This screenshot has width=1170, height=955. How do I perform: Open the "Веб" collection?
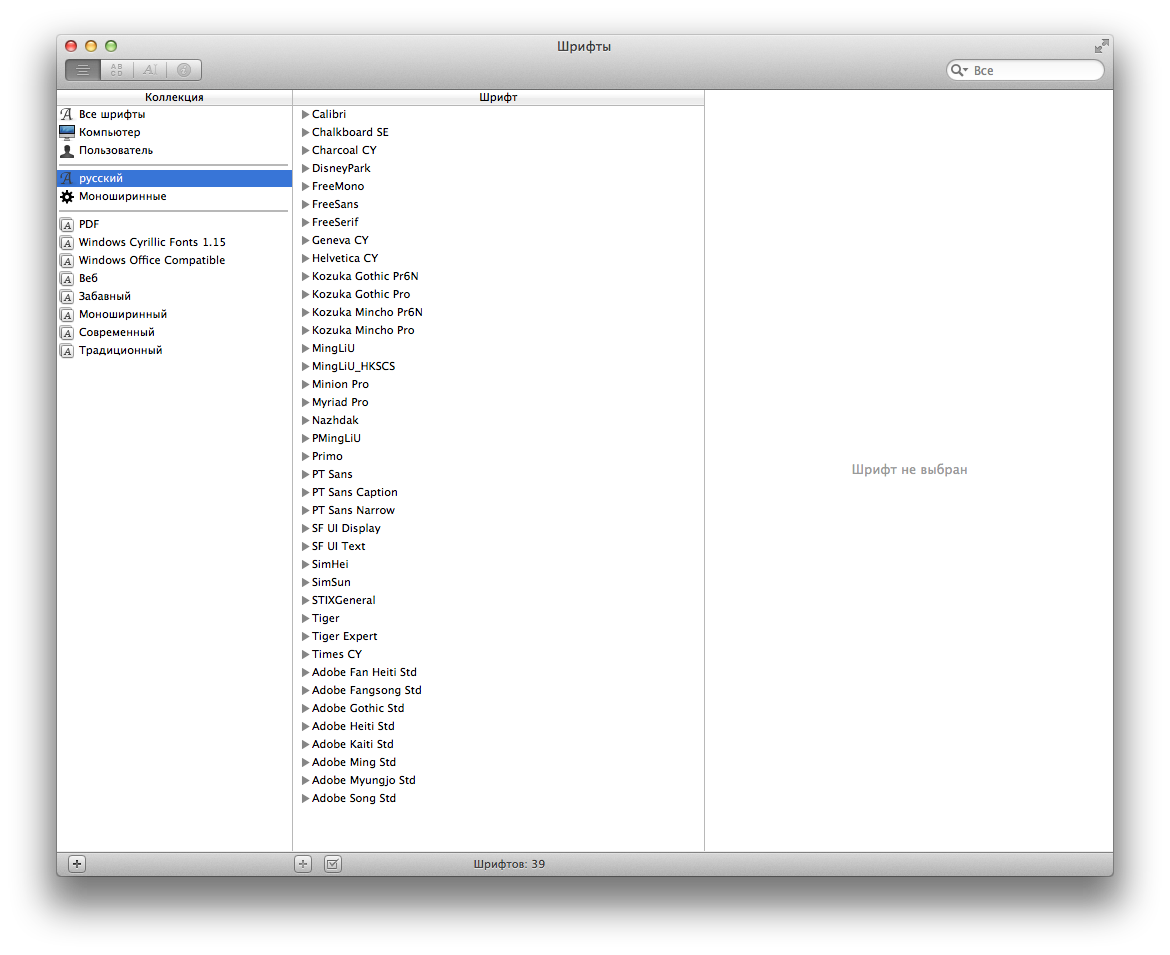tap(175, 278)
